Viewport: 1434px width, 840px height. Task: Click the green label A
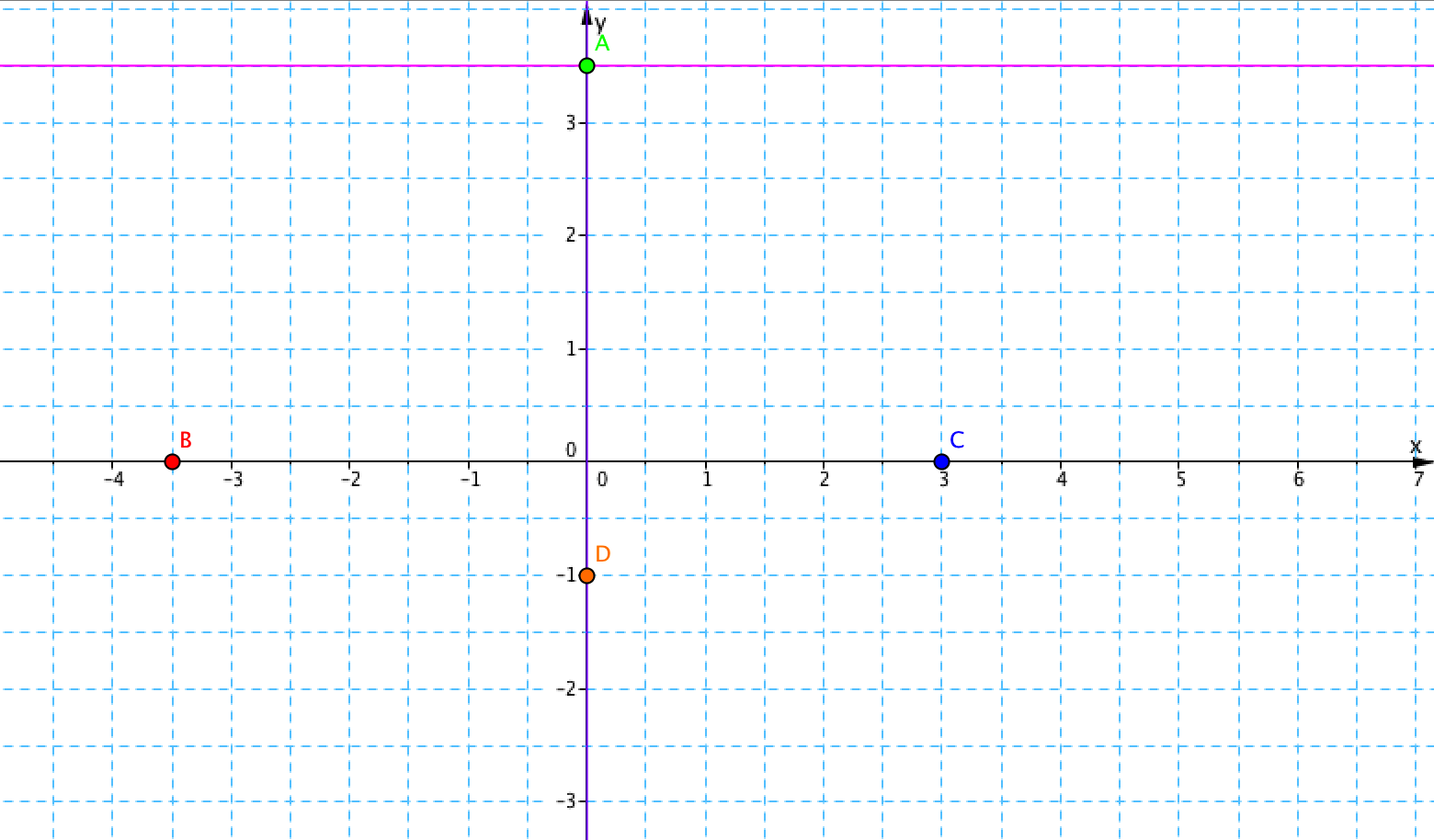click(602, 44)
